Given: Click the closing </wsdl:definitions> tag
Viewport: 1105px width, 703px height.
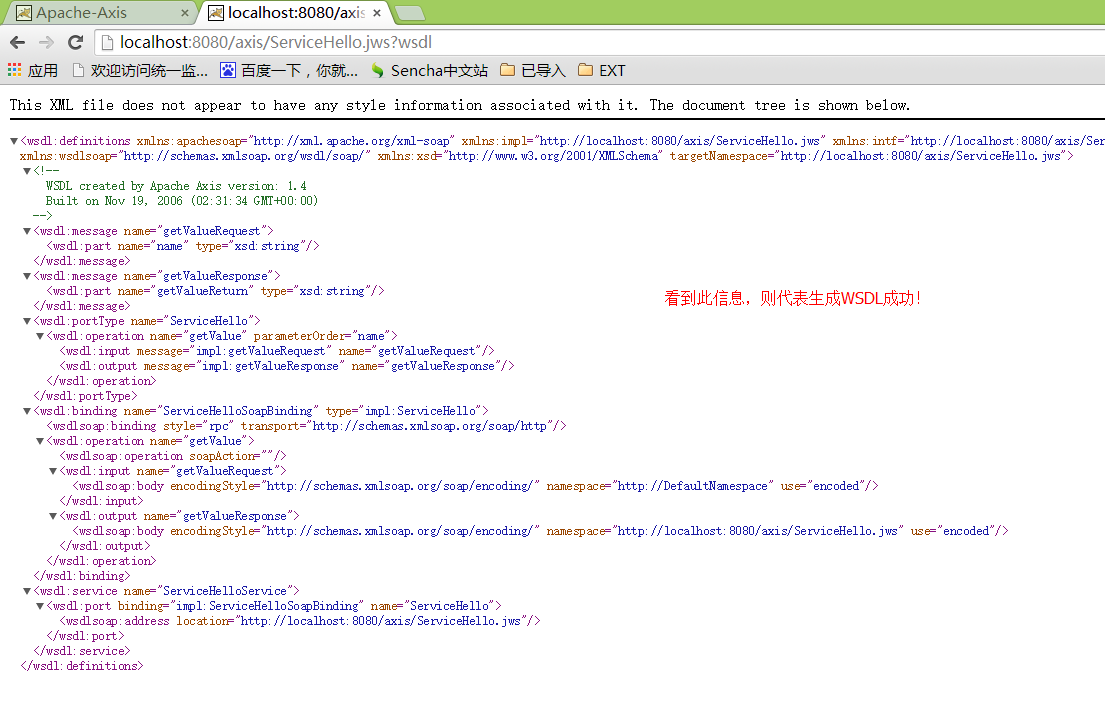Looking at the screenshot, I should (82, 666).
